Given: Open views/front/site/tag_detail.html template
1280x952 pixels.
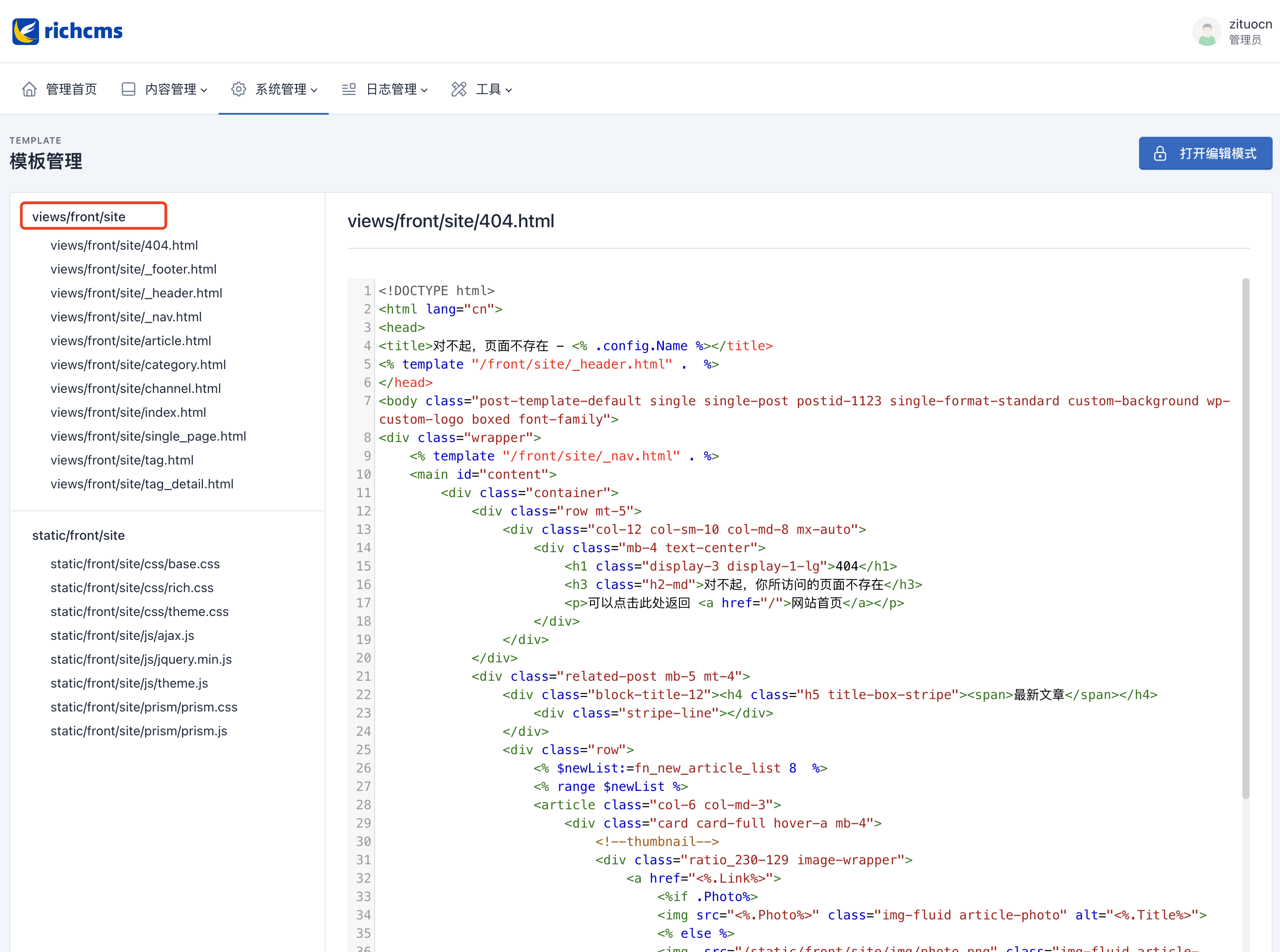Looking at the screenshot, I should pos(142,484).
